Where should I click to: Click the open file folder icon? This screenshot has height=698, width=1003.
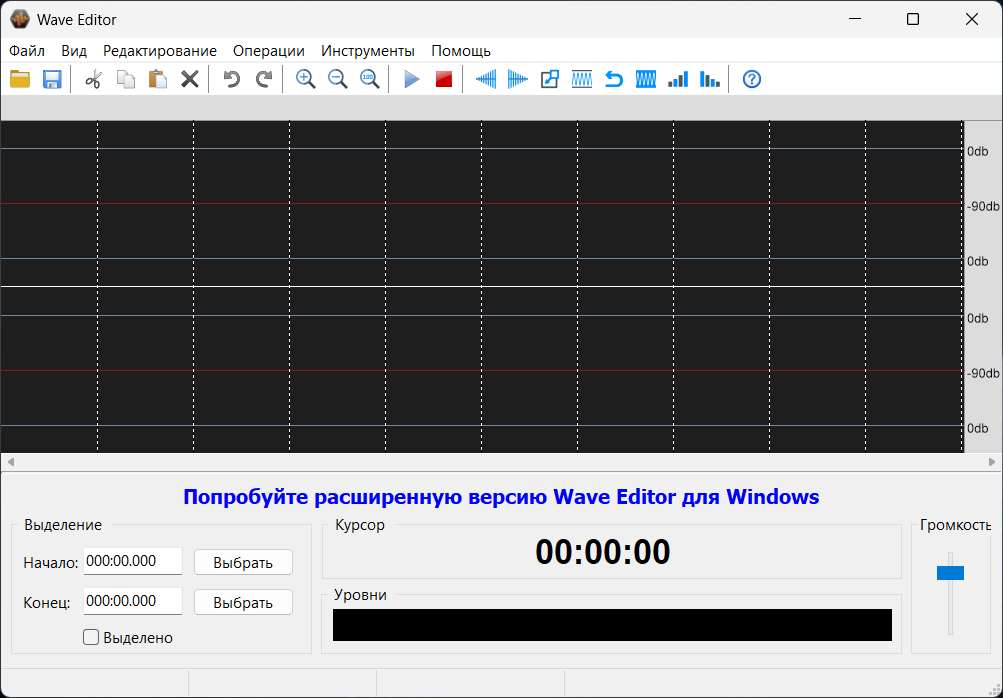click(x=20, y=79)
